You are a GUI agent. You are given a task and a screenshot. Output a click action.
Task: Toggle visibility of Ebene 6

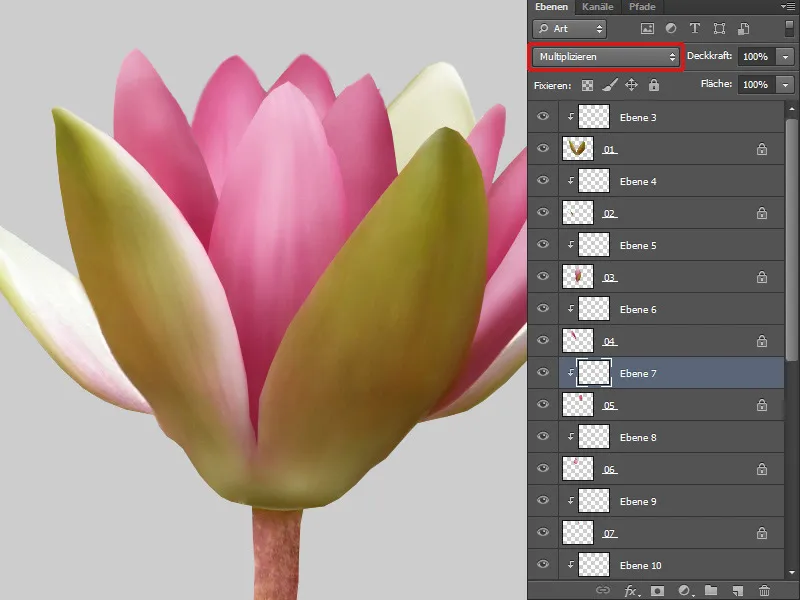543,308
